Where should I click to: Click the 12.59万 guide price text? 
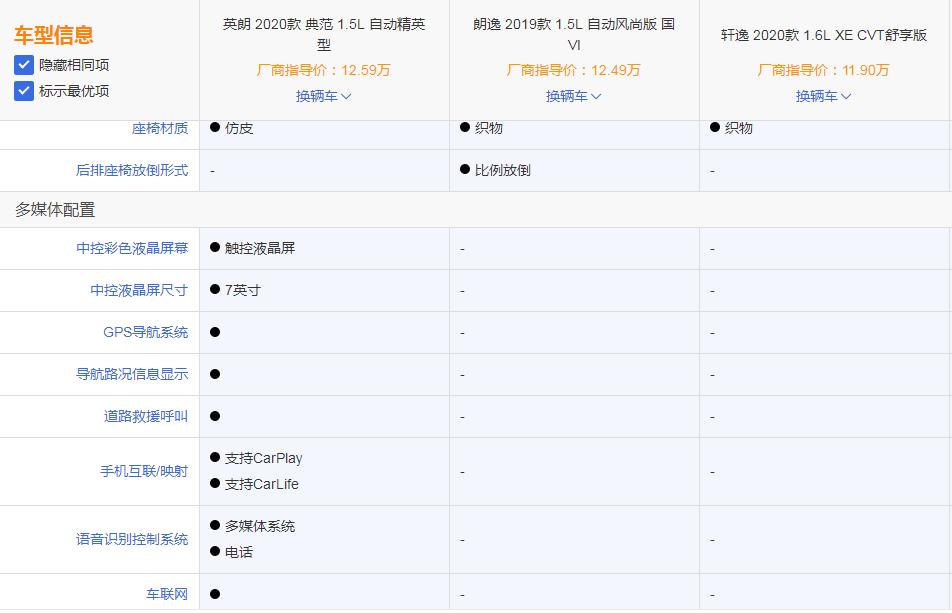click(323, 71)
